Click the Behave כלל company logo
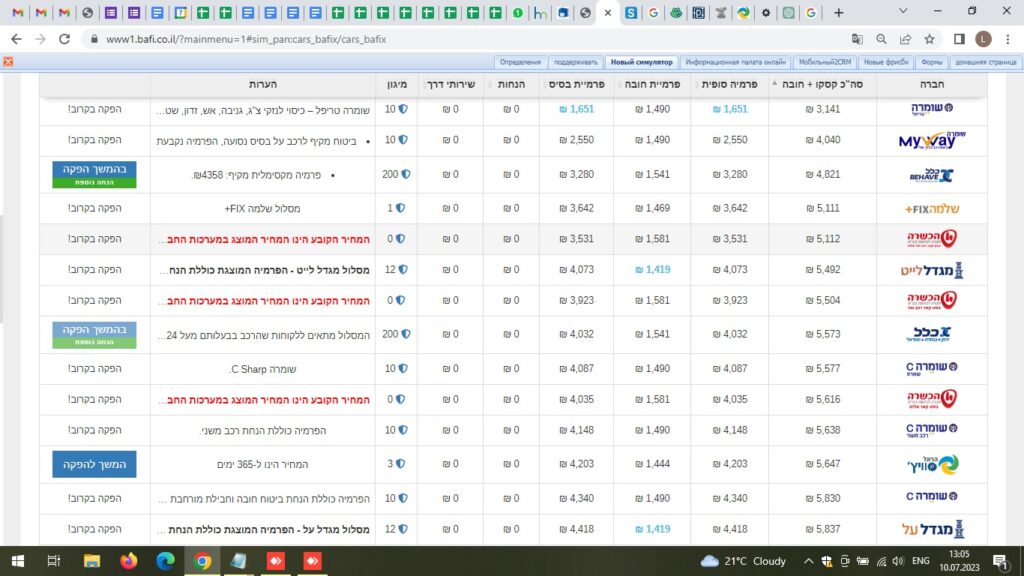The width and height of the screenshot is (1024, 576). click(932, 174)
